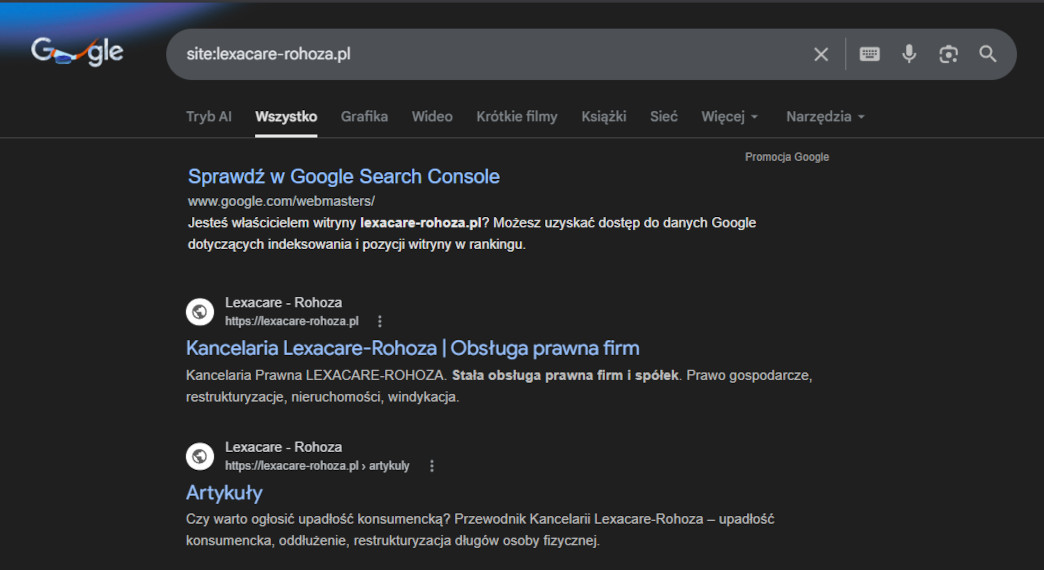Open the Grafika tab
This screenshot has height=570, width=1044.
point(364,117)
